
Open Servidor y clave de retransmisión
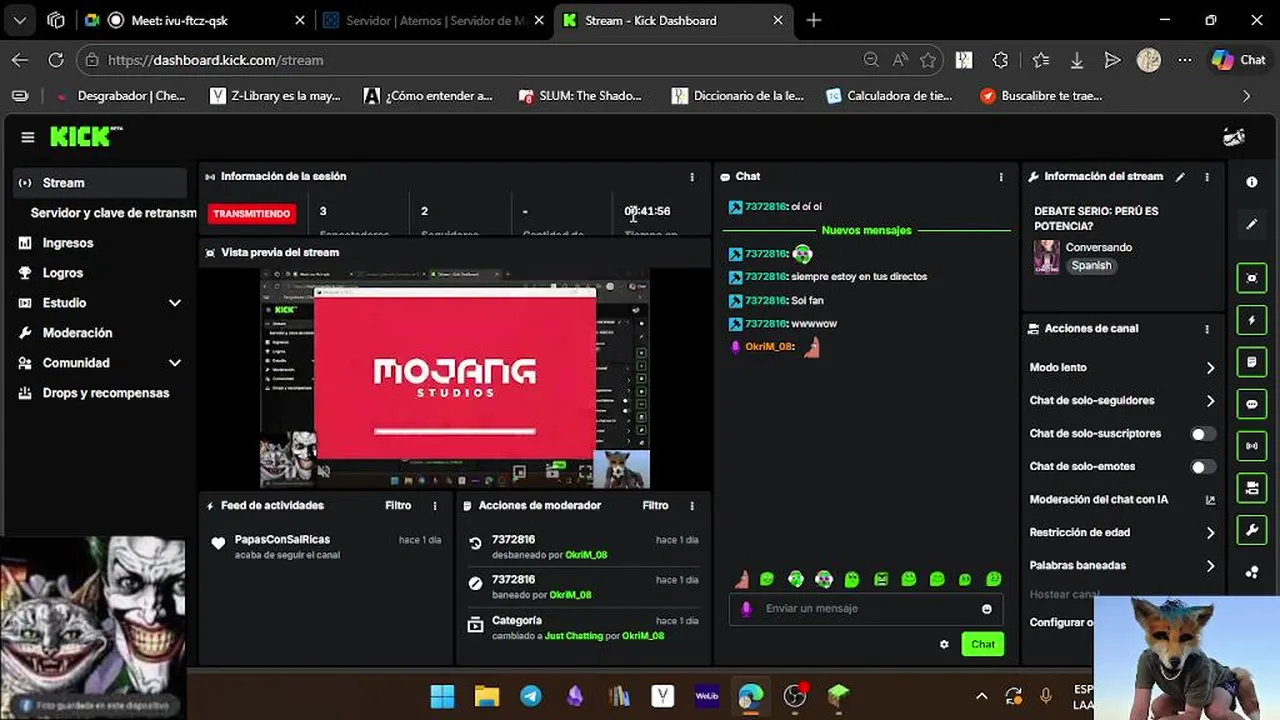[113, 213]
